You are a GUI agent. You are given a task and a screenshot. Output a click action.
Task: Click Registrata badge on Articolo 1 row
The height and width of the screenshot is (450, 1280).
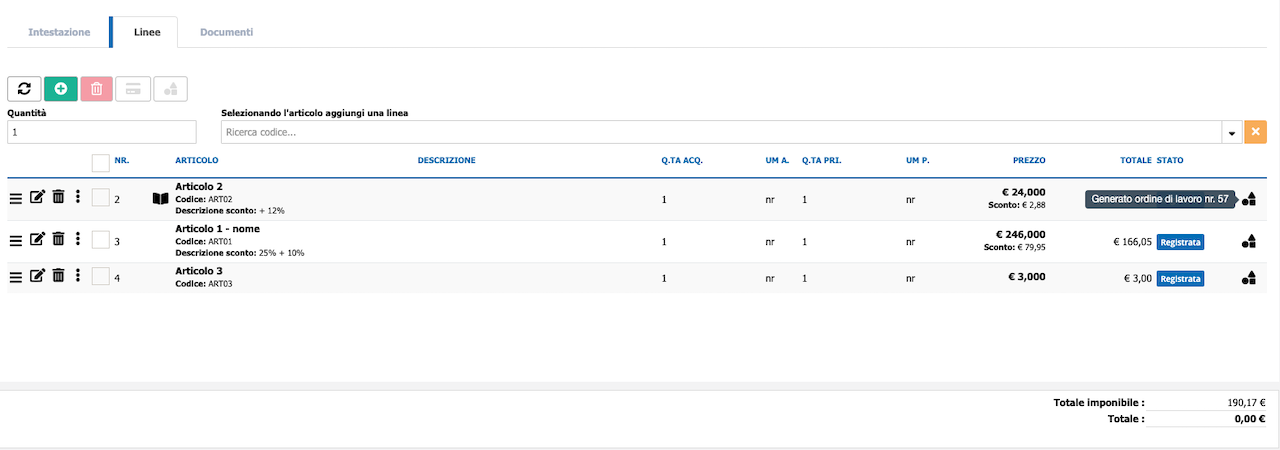click(1180, 241)
